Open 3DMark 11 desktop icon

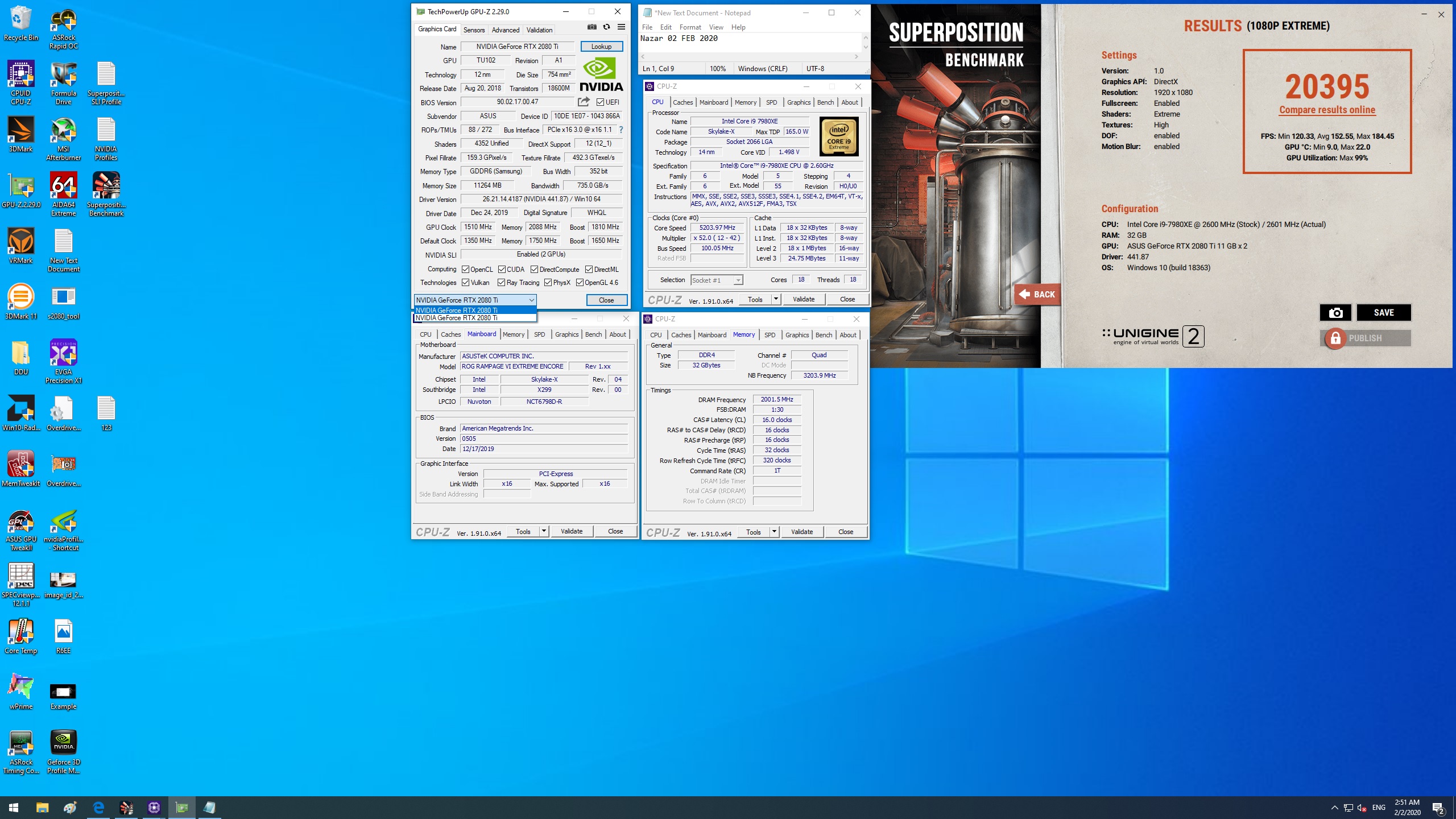[x=21, y=301]
